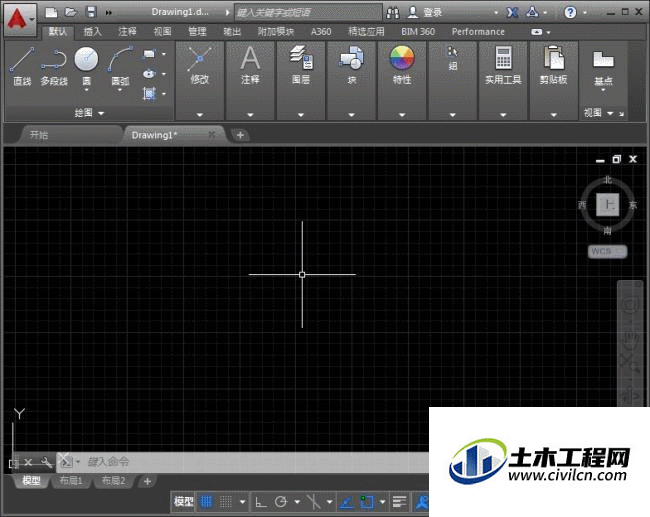Screen dimensions: 650x517
Task: Click the Autodesk Exchange X icon
Action: (x=512, y=12)
